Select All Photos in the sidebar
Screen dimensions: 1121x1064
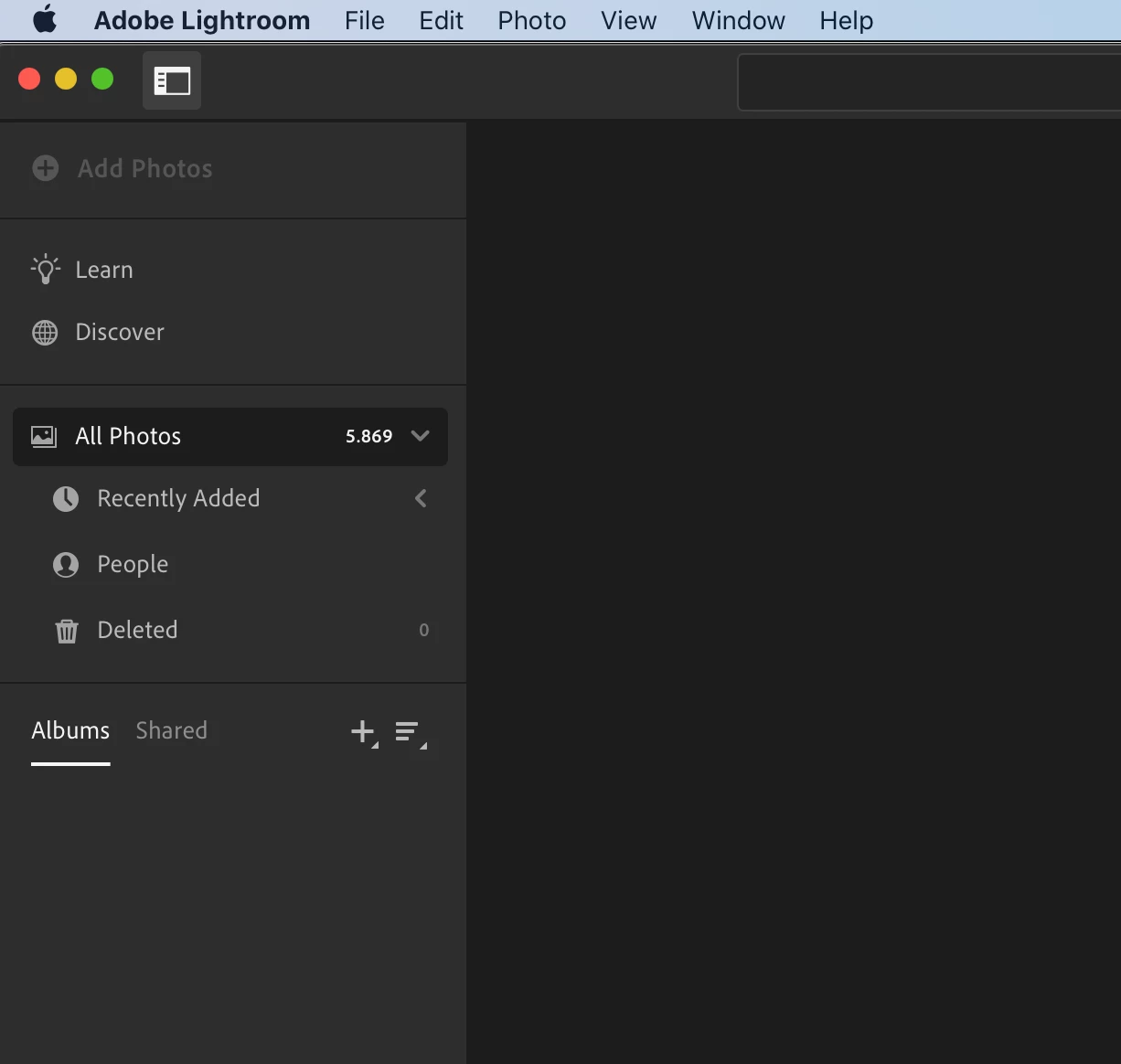pos(230,436)
